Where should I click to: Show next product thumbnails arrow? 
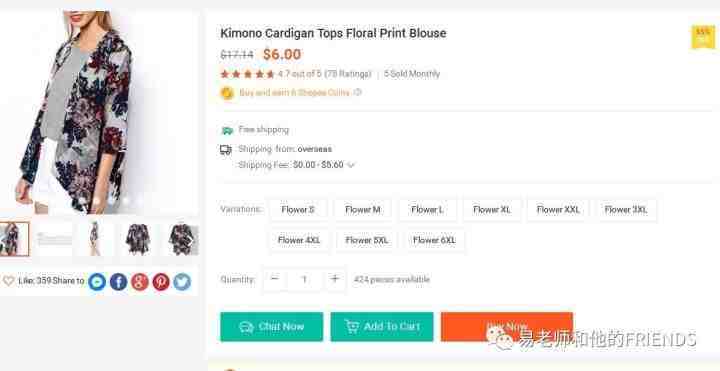(190, 240)
